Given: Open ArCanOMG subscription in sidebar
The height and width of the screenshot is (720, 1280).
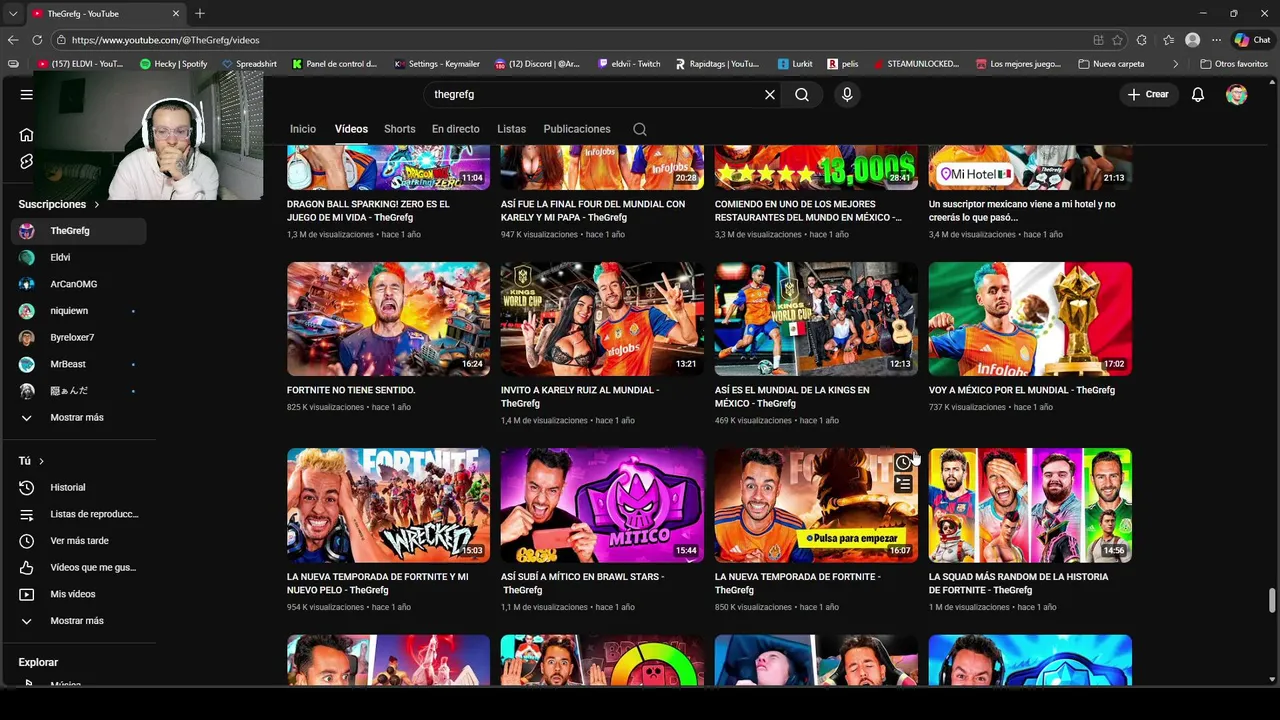Looking at the screenshot, I should click(x=79, y=284).
